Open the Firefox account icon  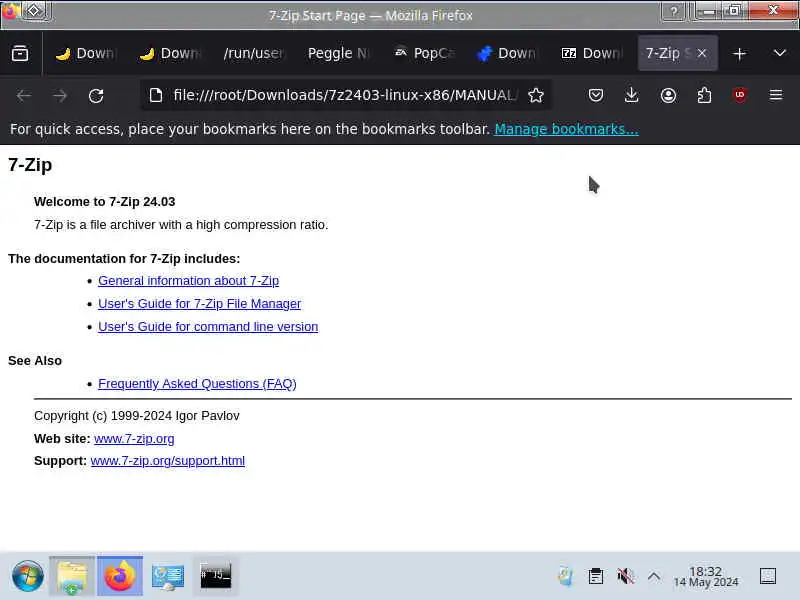pyautogui.click(x=668, y=95)
